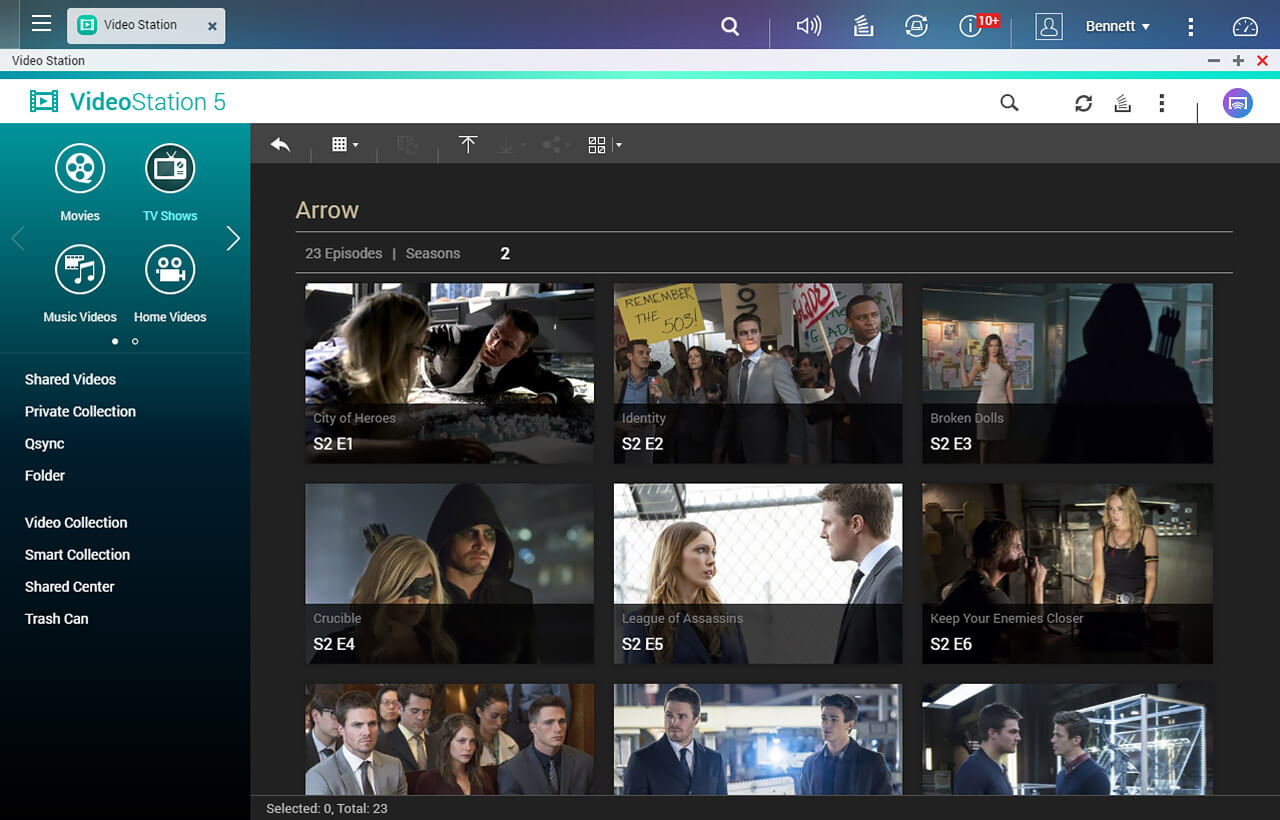
Task: Search inside Video Station
Action: [x=1010, y=103]
